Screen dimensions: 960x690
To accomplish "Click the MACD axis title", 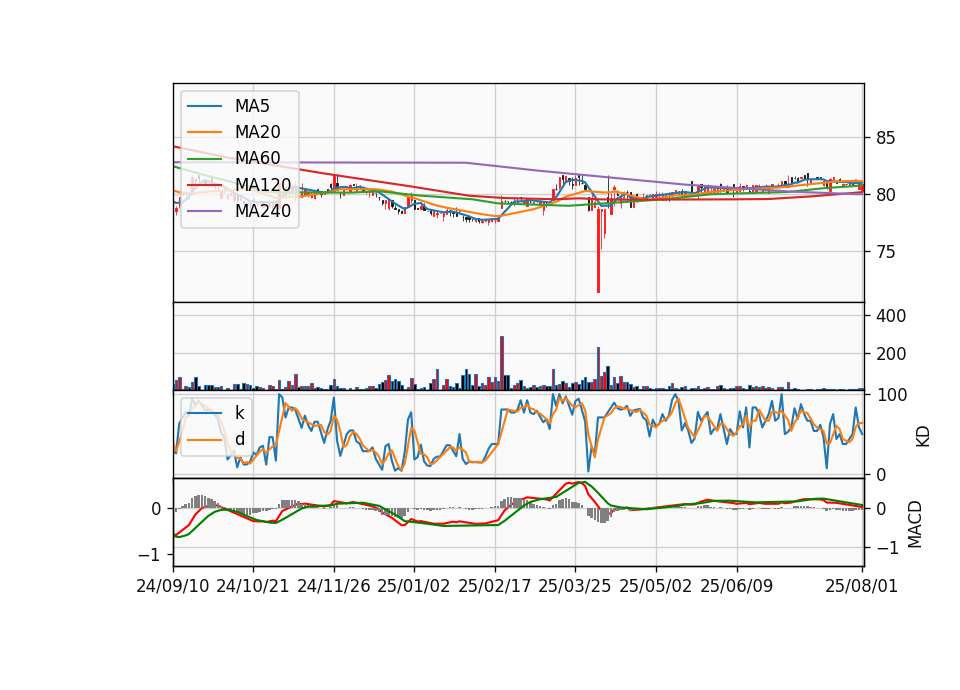I will [915, 524].
